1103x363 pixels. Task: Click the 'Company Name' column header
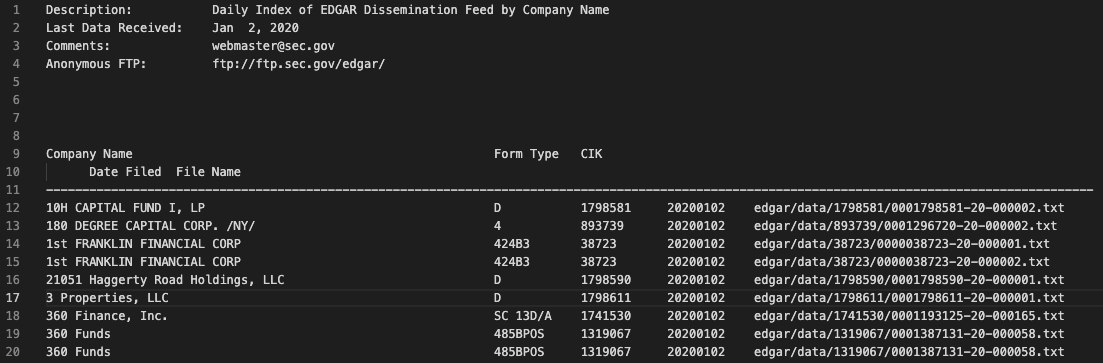click(x=89, y=154)
